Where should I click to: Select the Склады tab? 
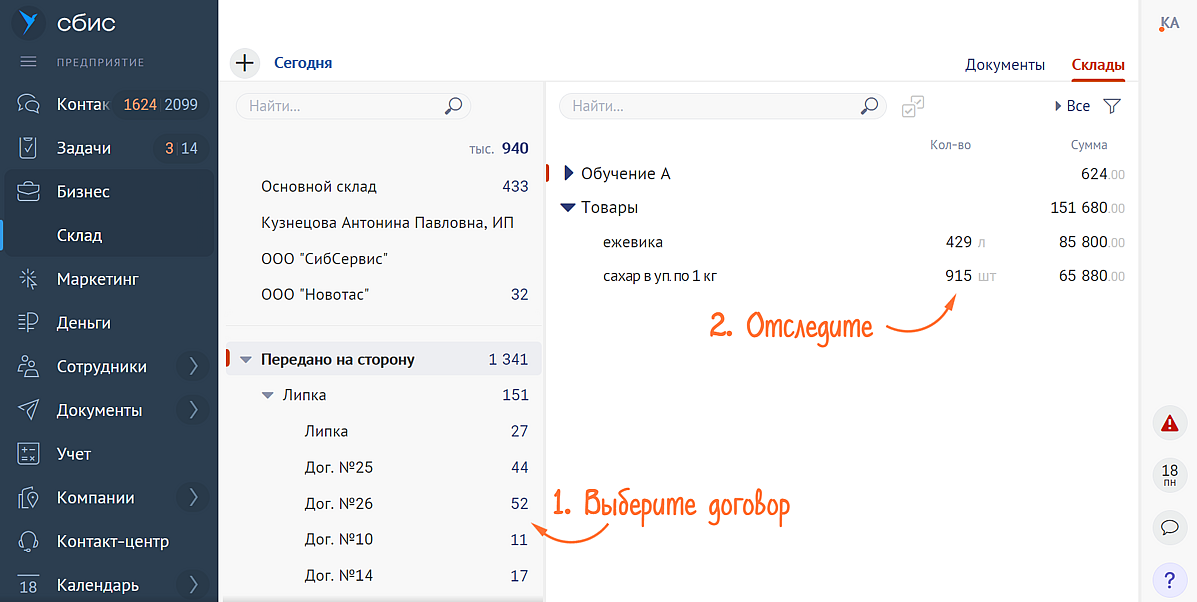pyautogui.click(x=1098, y=64)
